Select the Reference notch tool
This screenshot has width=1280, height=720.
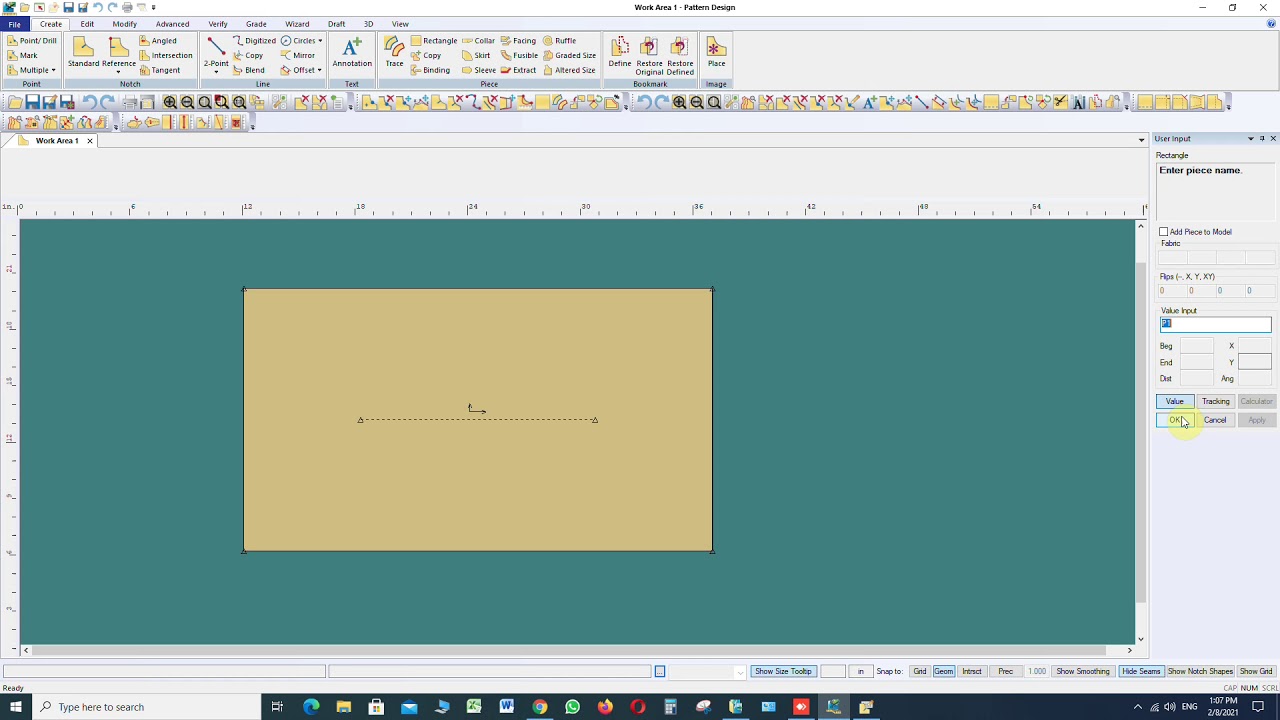(118, 52)
